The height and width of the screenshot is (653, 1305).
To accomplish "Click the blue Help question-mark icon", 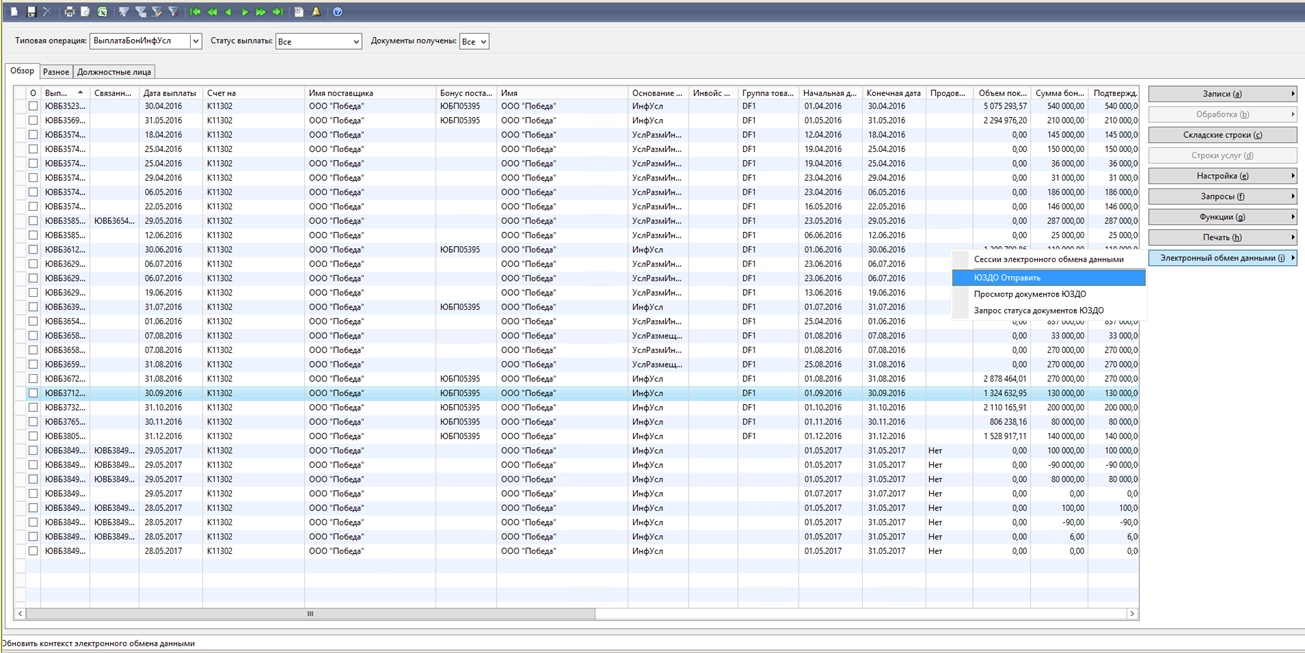I will pyautogui.click(x=337, y=12).
